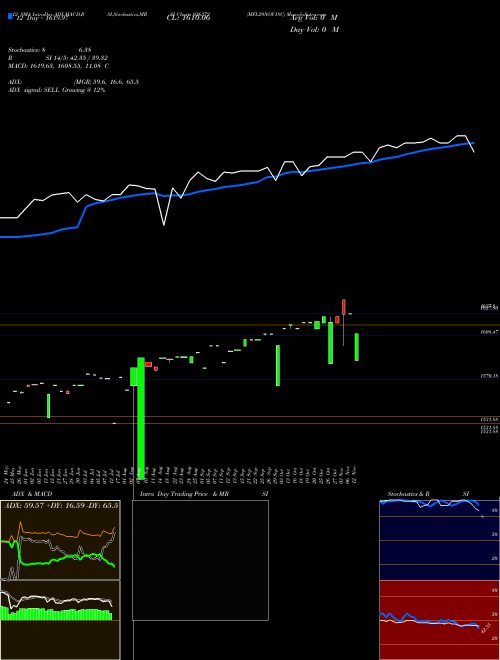Click the 'Avg Vol: 0 M' label
The image size is (500, 660).
tap(313, 18)
